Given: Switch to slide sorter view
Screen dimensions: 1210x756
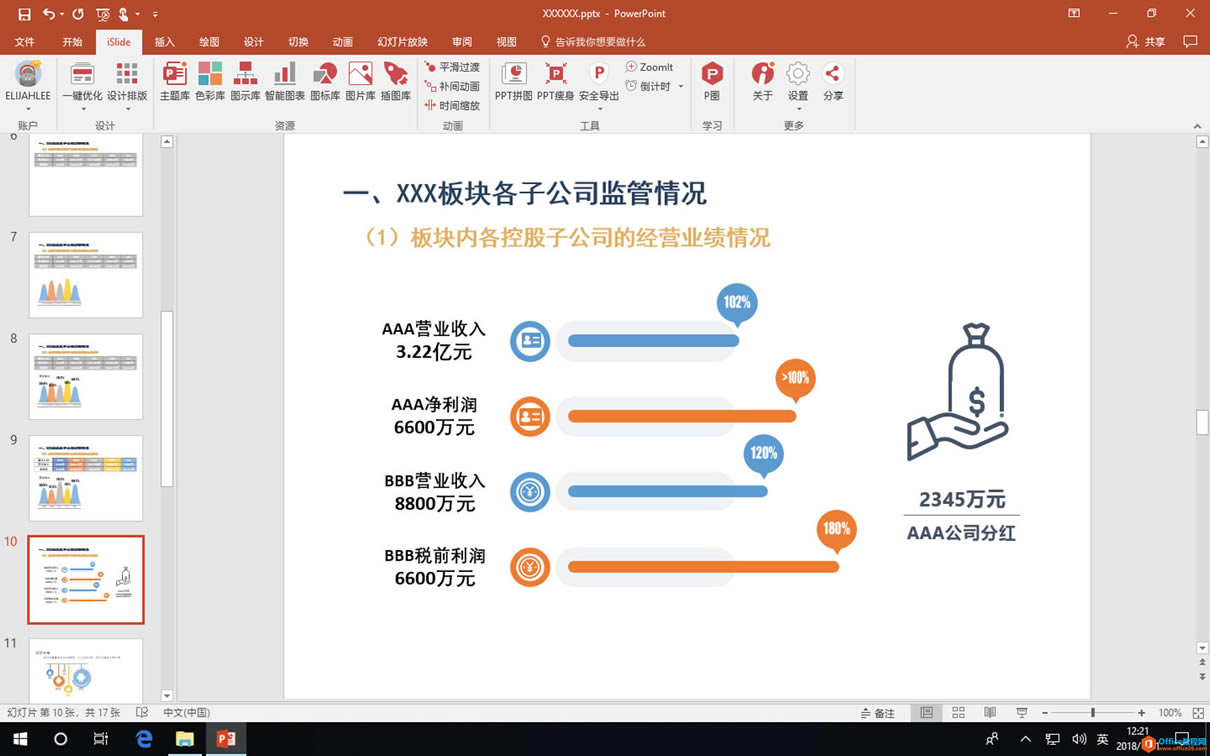Looking at the screenshot, I should (x=958, y=712).
